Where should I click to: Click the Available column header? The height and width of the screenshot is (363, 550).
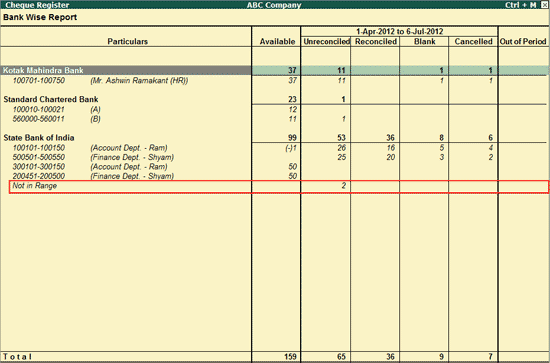[277, 41]
